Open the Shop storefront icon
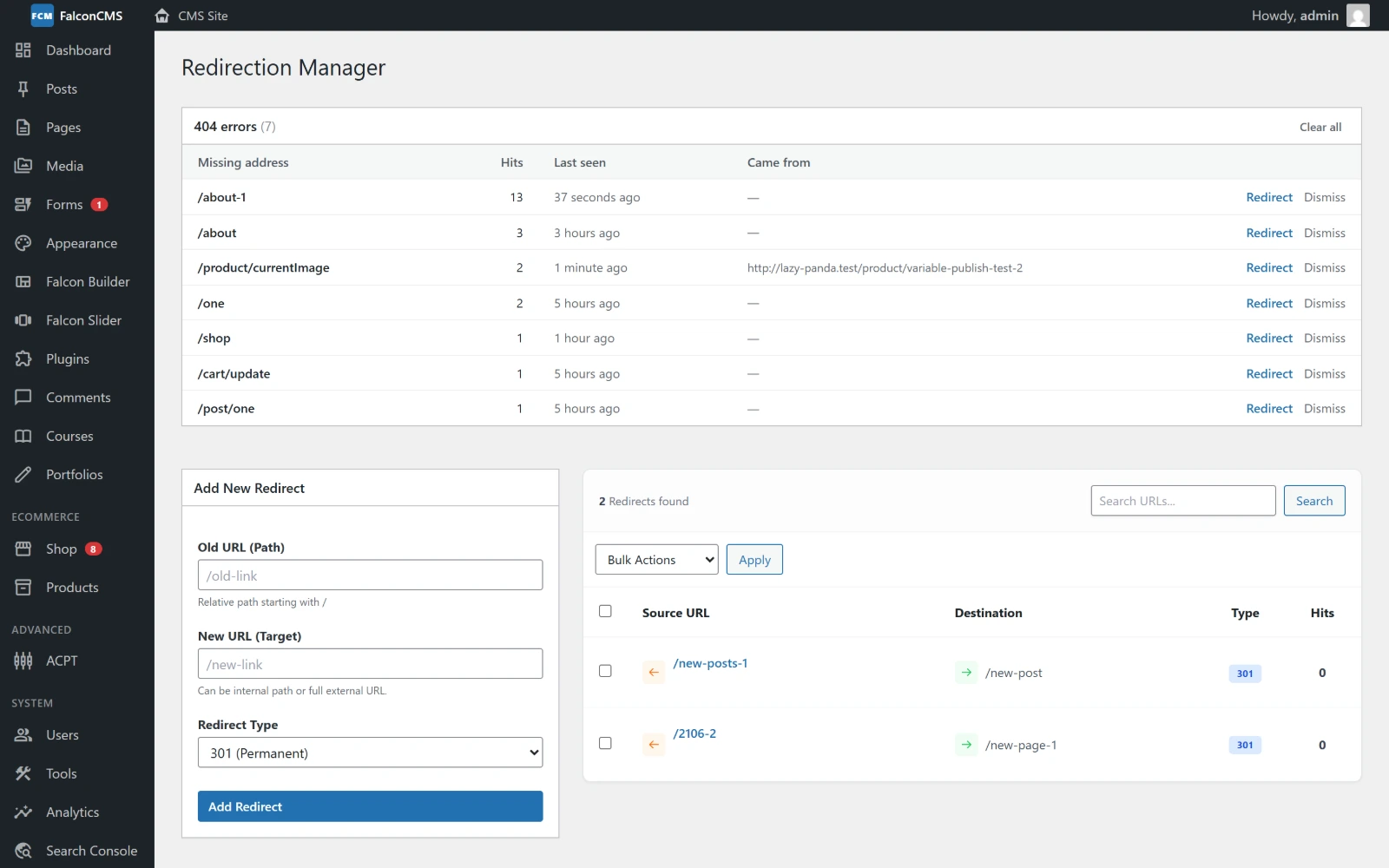The height and width of the screenshot is (868, 1389). tap(23, 549)
